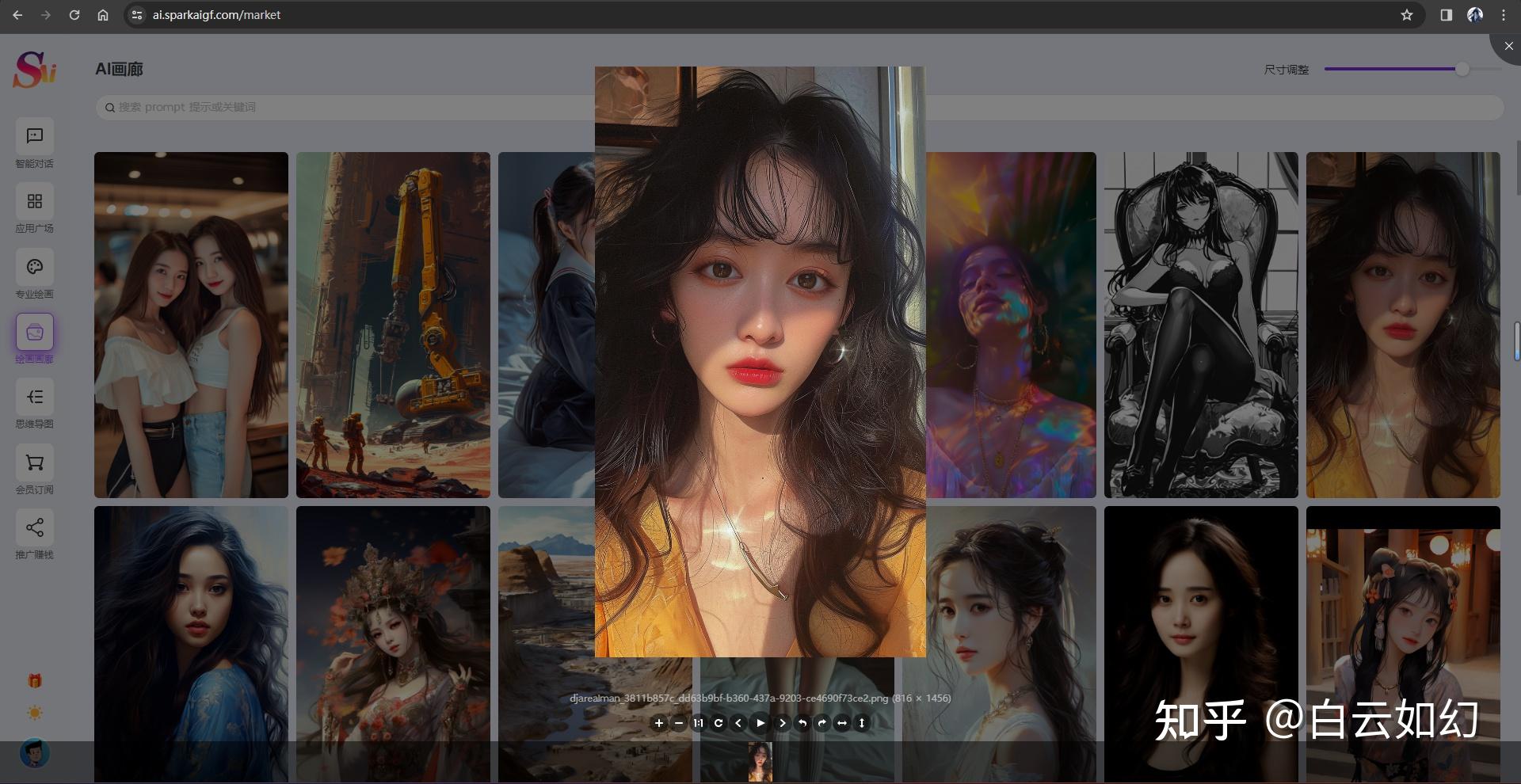Zoom into the image with the plus icon
Screen dimensions: 1521x784
coord(659,723)
